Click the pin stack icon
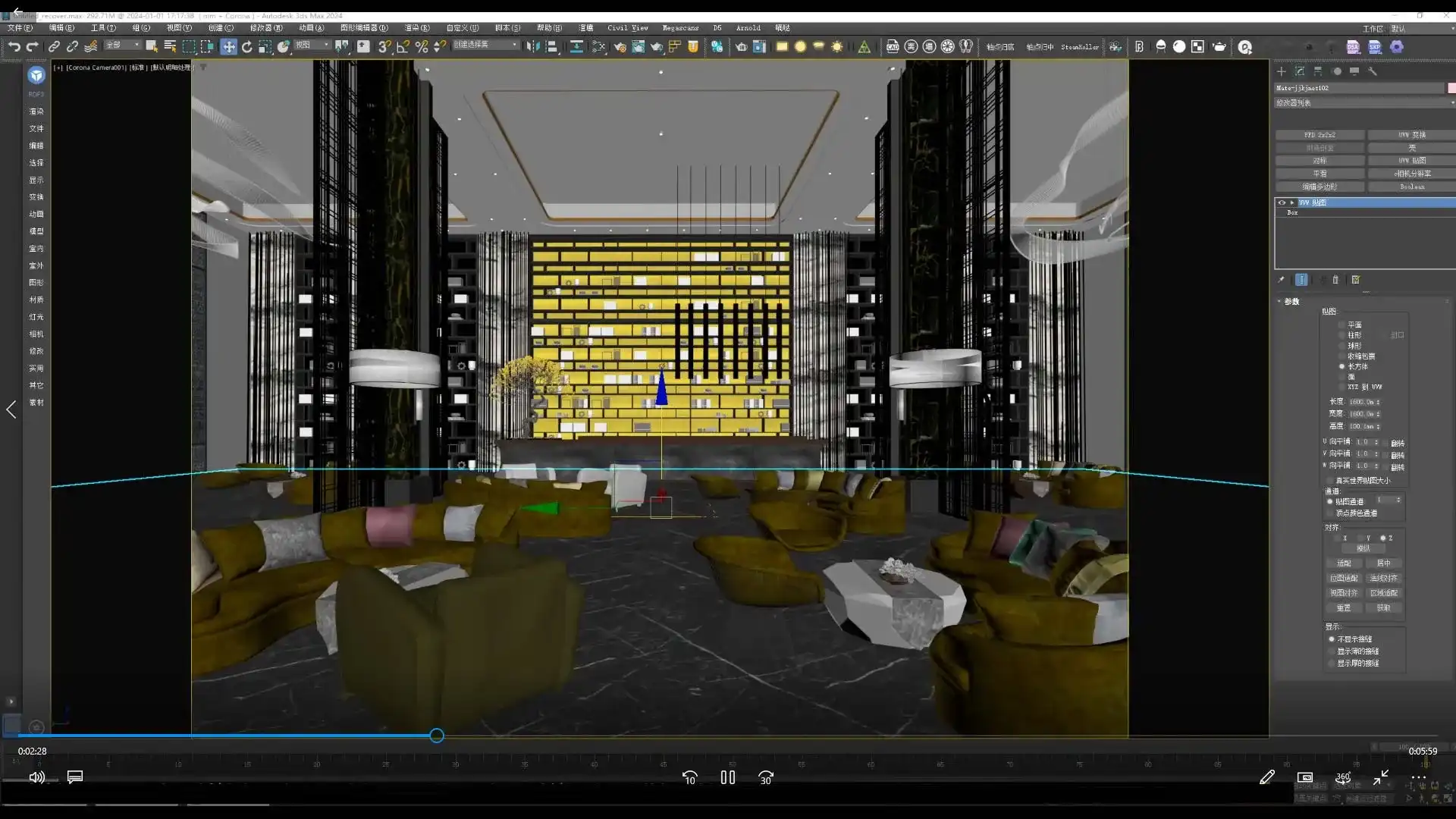The width and height of the screenshot is (1456, 819). coord(1282,280)
